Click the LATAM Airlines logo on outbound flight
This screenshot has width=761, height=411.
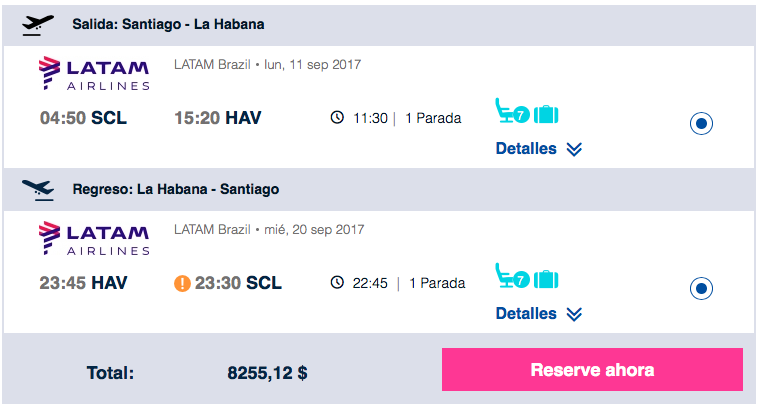[94, 74]
